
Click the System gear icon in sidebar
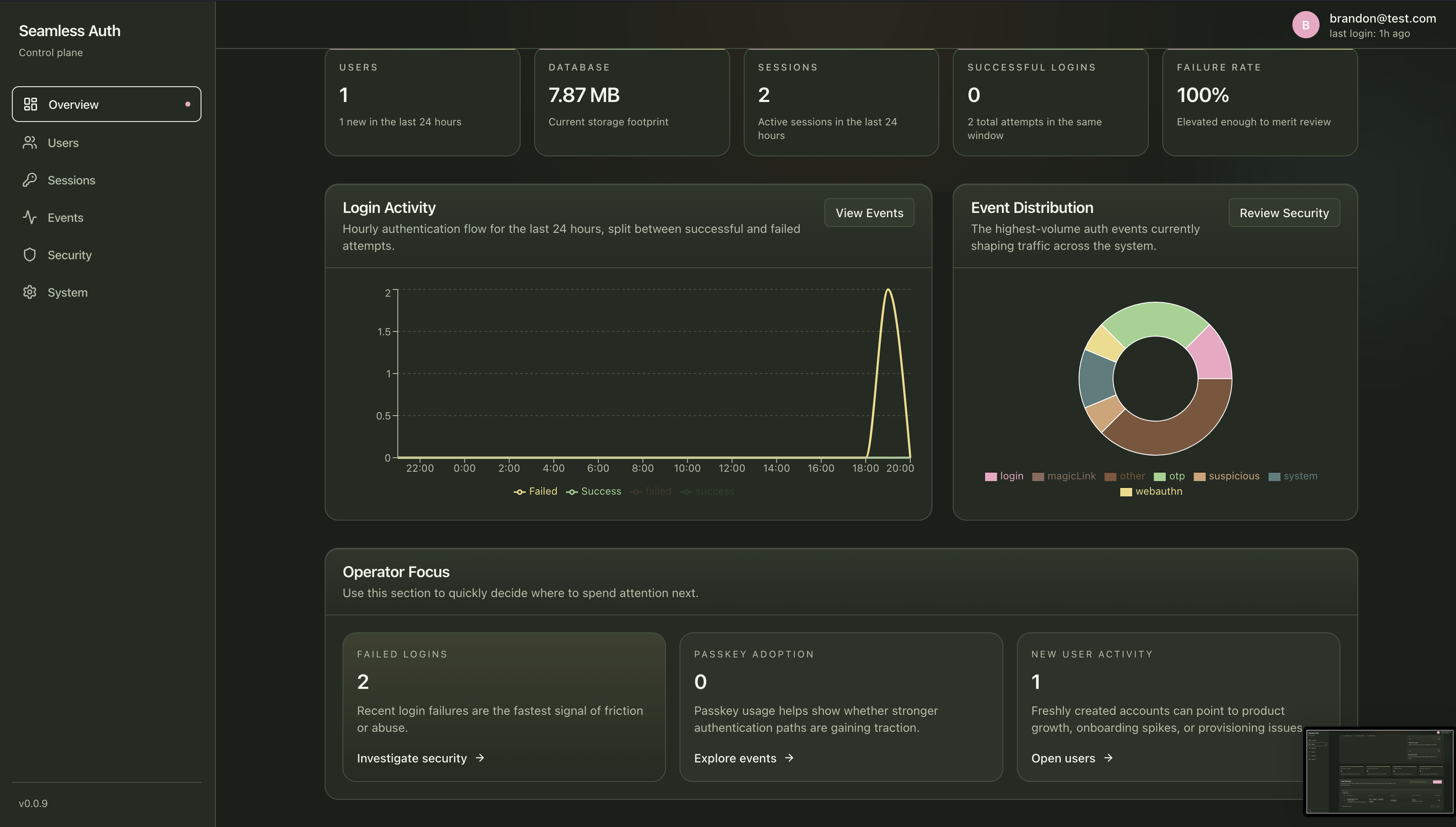point(29,292)
